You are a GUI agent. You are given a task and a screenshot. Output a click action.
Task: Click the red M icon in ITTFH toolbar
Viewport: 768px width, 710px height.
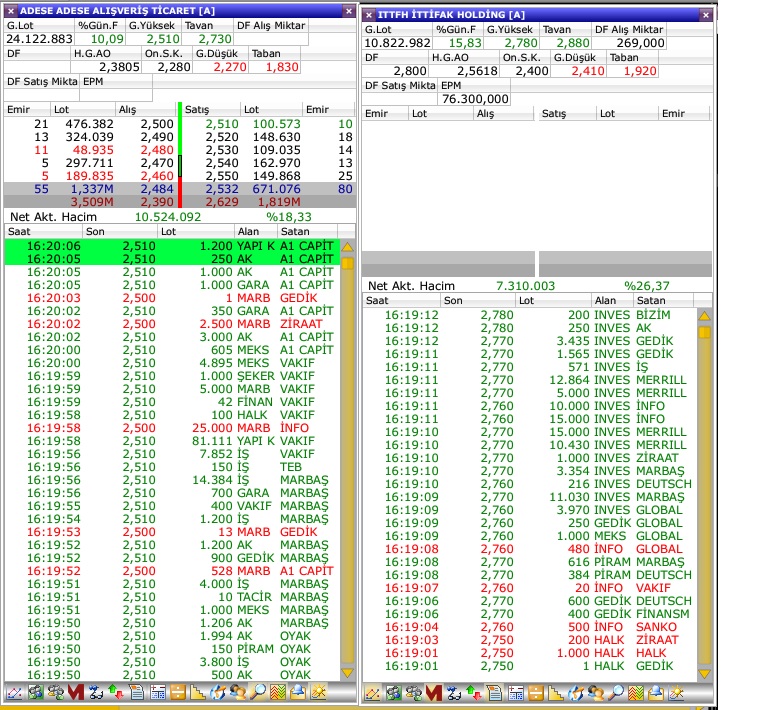[x=434, y=693]
